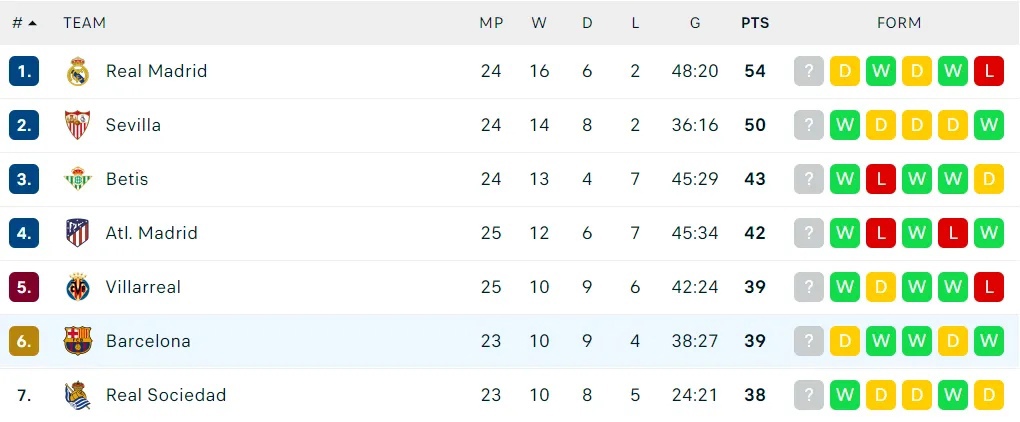Click the Sevilla club crest
The image size is (1020, 422).
point(77,125)
